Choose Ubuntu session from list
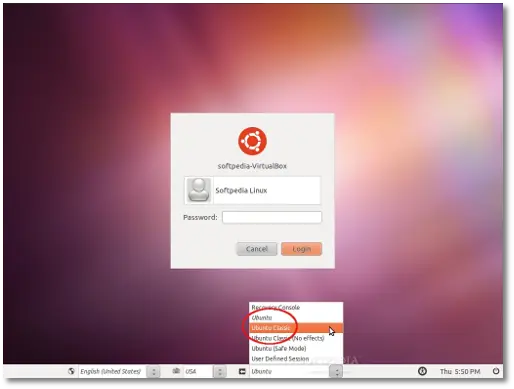 (x=296, y=318)
